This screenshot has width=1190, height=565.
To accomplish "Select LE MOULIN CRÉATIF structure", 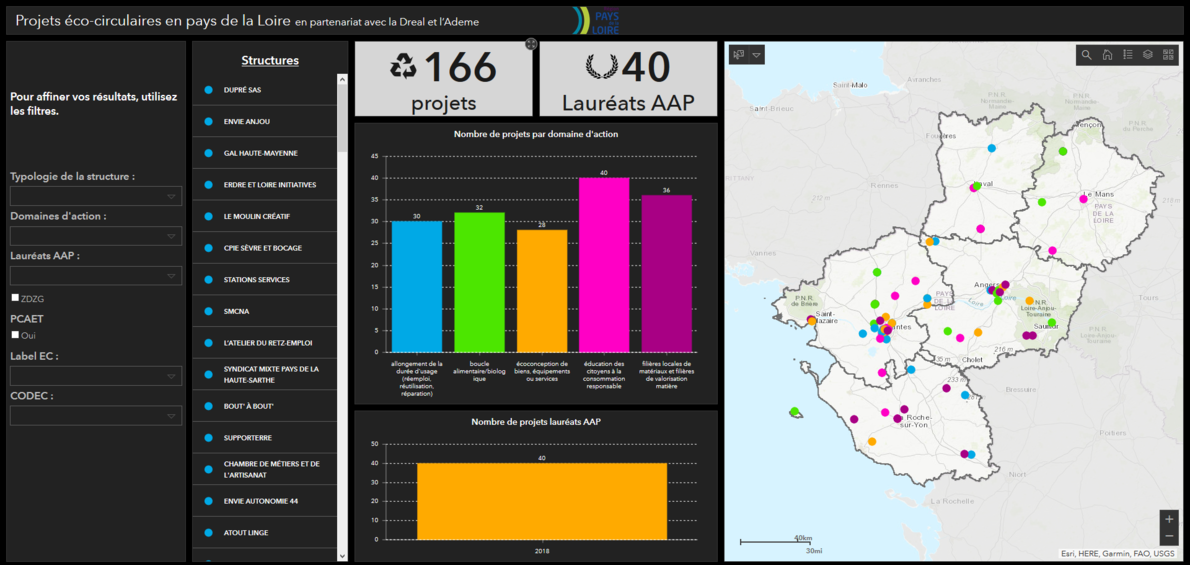I will [x=265, y=216].
